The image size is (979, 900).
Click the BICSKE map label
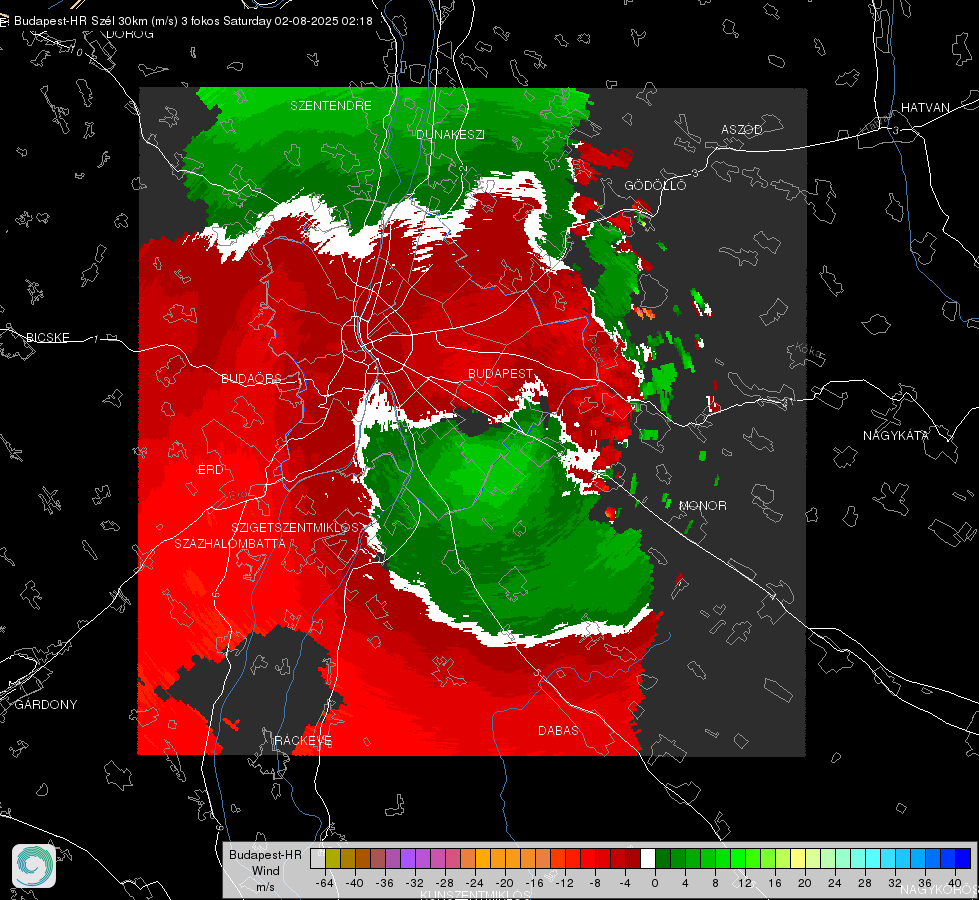[47, 337]
